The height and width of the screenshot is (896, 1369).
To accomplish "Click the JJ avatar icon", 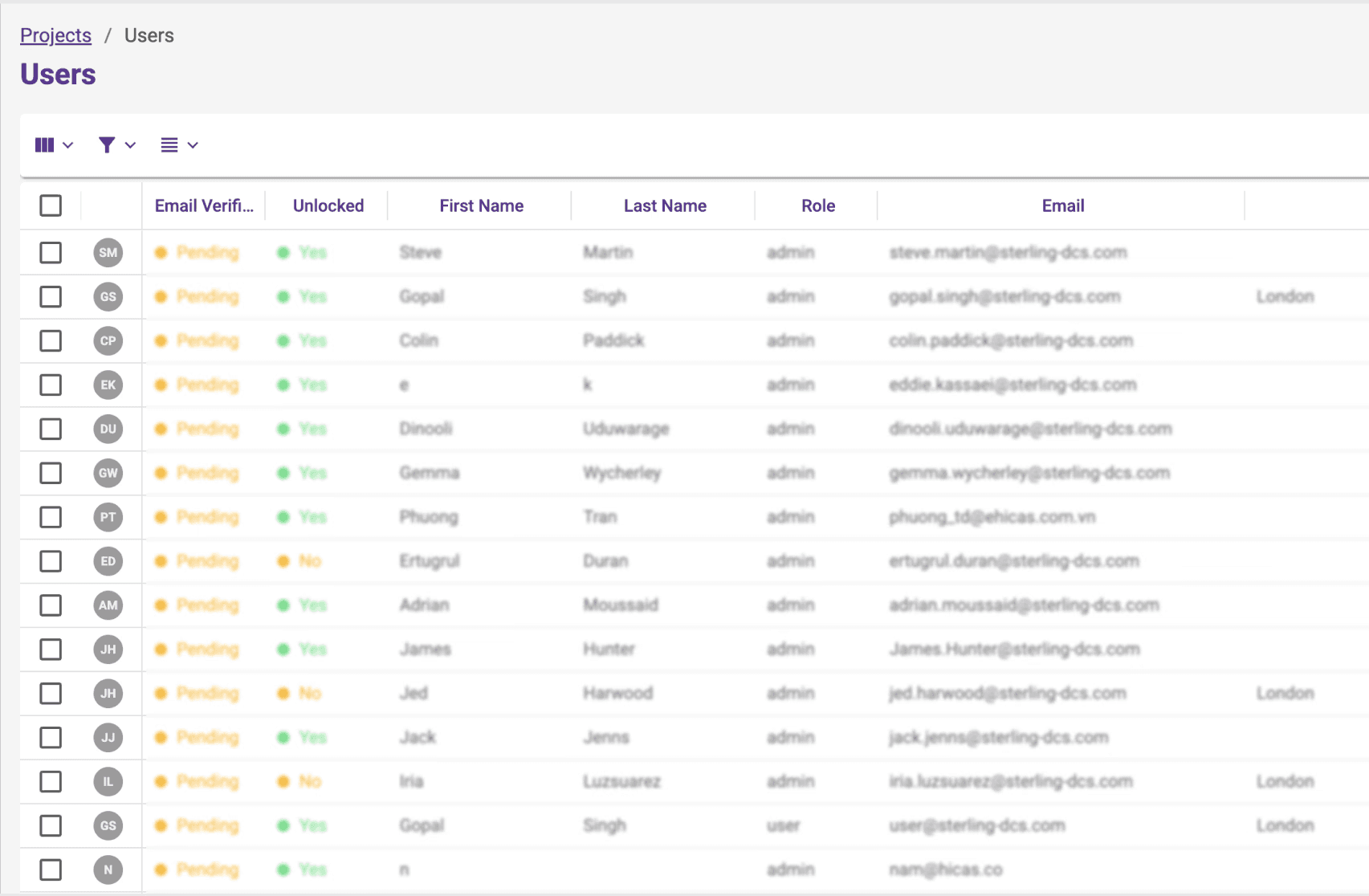I will tap(108, 738).
